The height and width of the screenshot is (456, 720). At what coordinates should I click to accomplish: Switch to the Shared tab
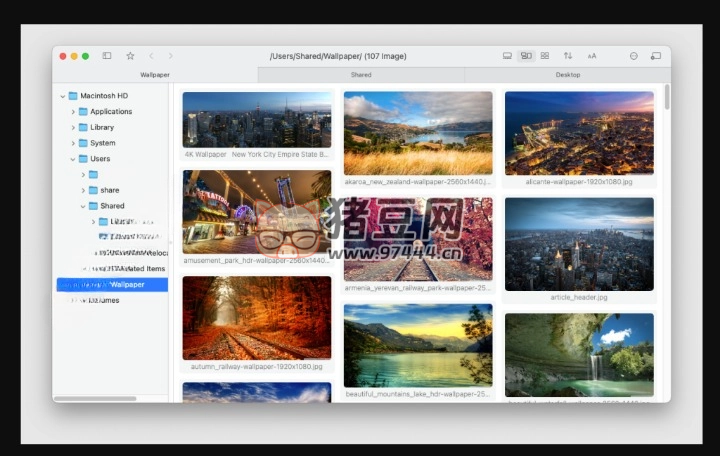coord(361,75)
